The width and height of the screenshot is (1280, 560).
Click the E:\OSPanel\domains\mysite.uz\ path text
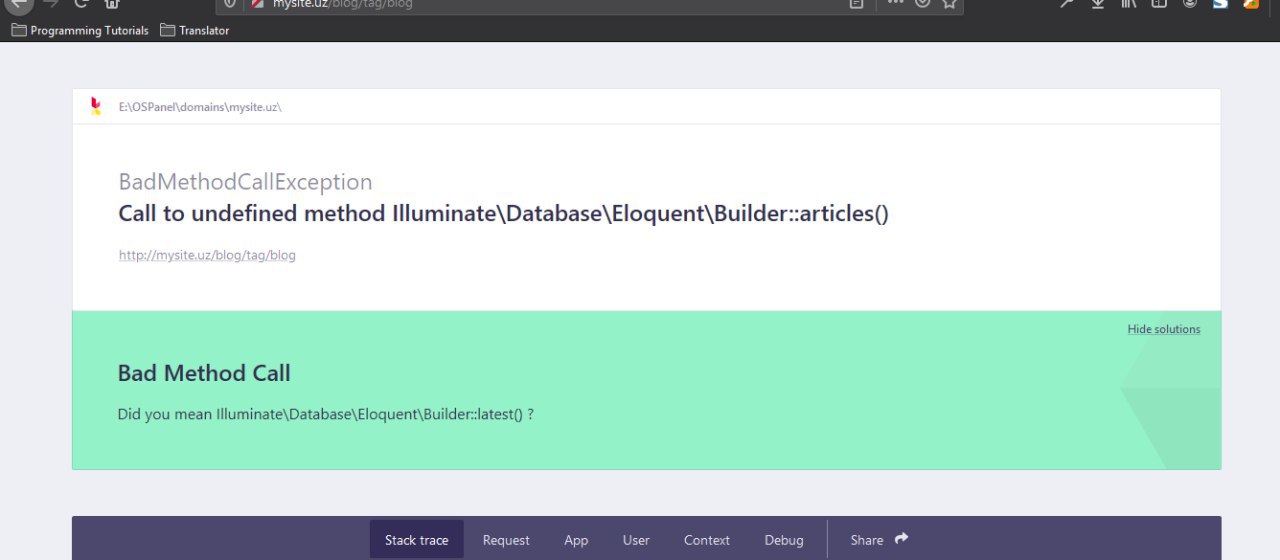tap(200, 107)
